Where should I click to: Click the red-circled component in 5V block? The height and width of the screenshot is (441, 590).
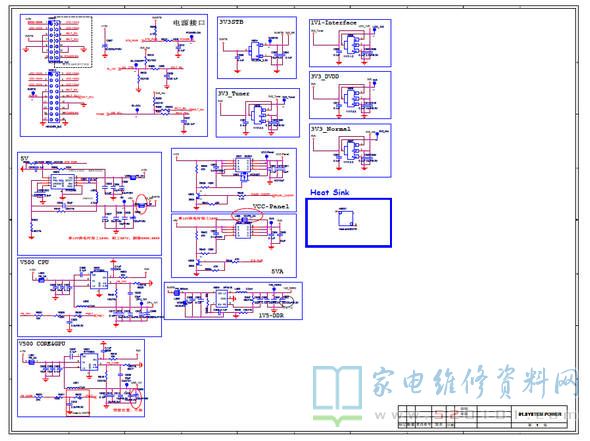point(141,204)
